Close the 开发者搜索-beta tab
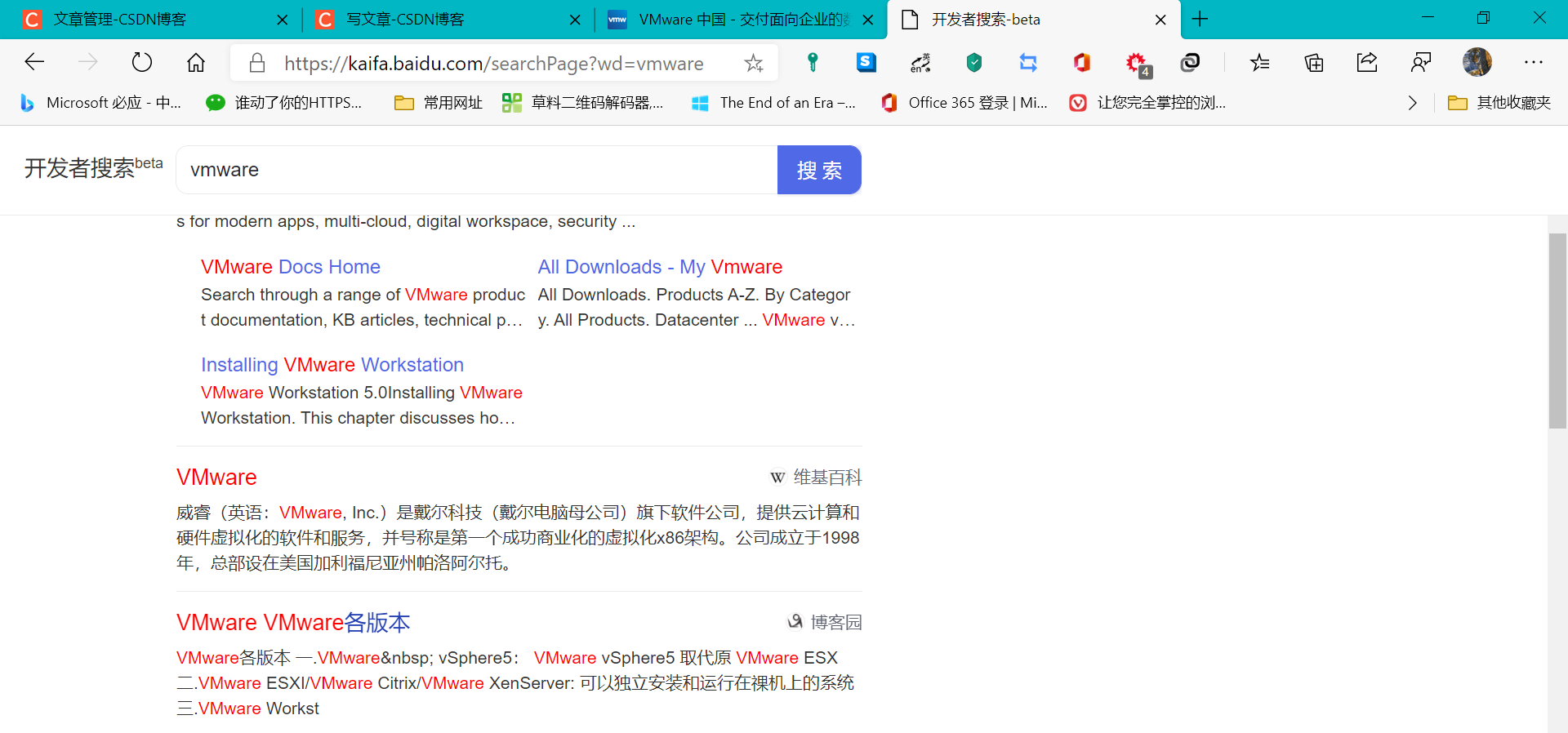Viewport: 1568px width, 733px height. pos(1160,20)
